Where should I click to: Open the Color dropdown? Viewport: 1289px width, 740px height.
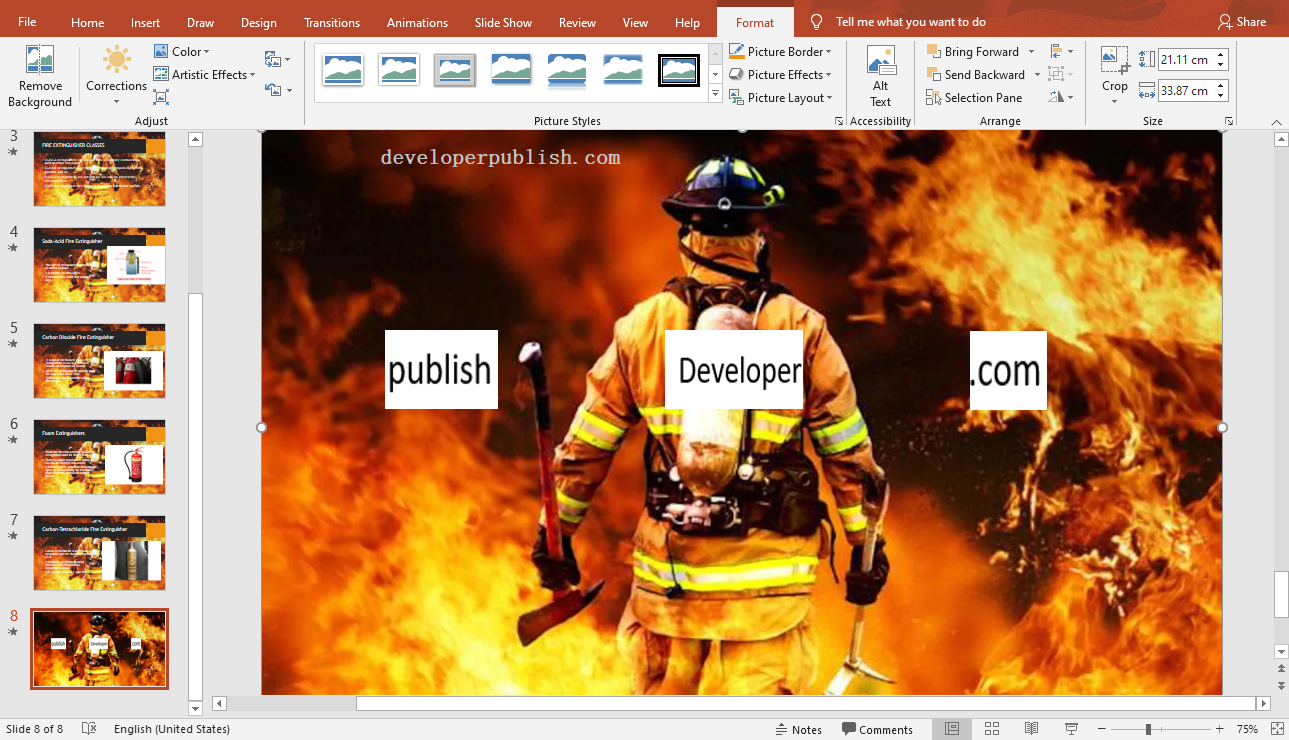tap(181, 51)
